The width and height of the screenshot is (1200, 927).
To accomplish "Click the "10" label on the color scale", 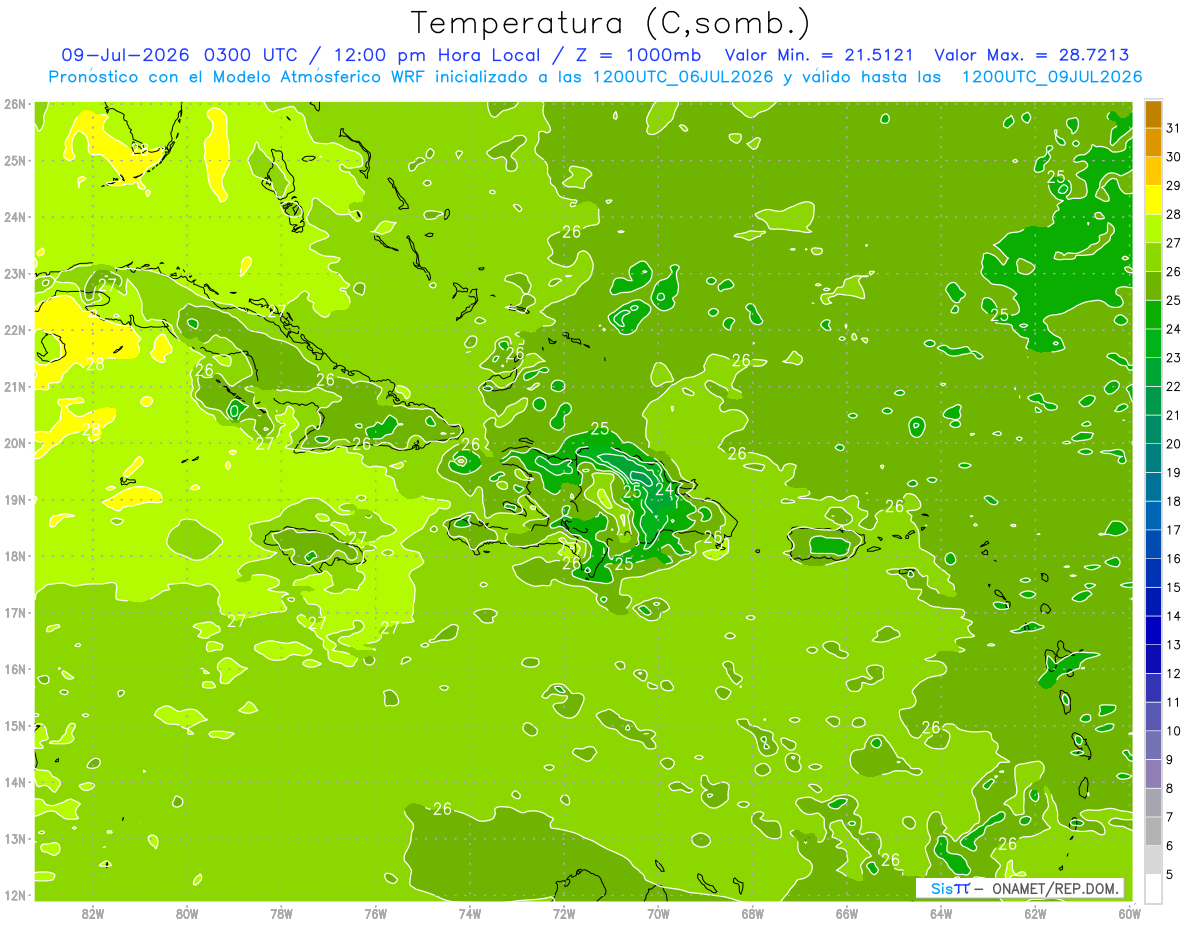I will (x=1174, y=731).
